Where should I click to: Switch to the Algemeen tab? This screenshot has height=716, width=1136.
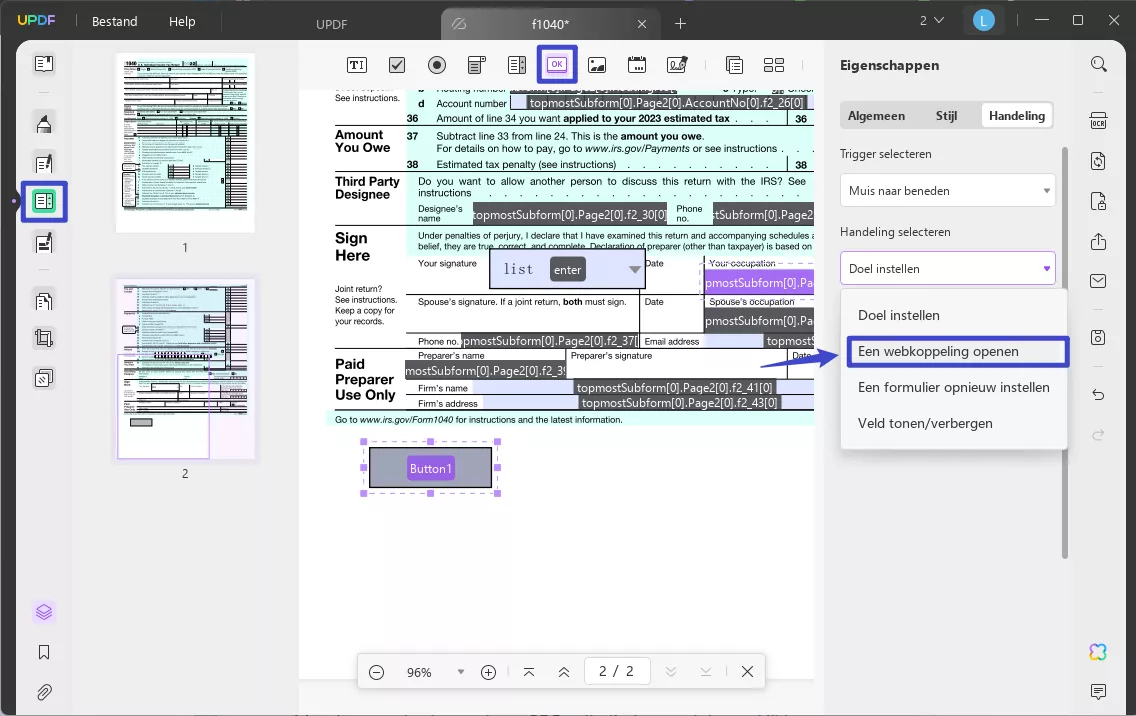[876, 115]
